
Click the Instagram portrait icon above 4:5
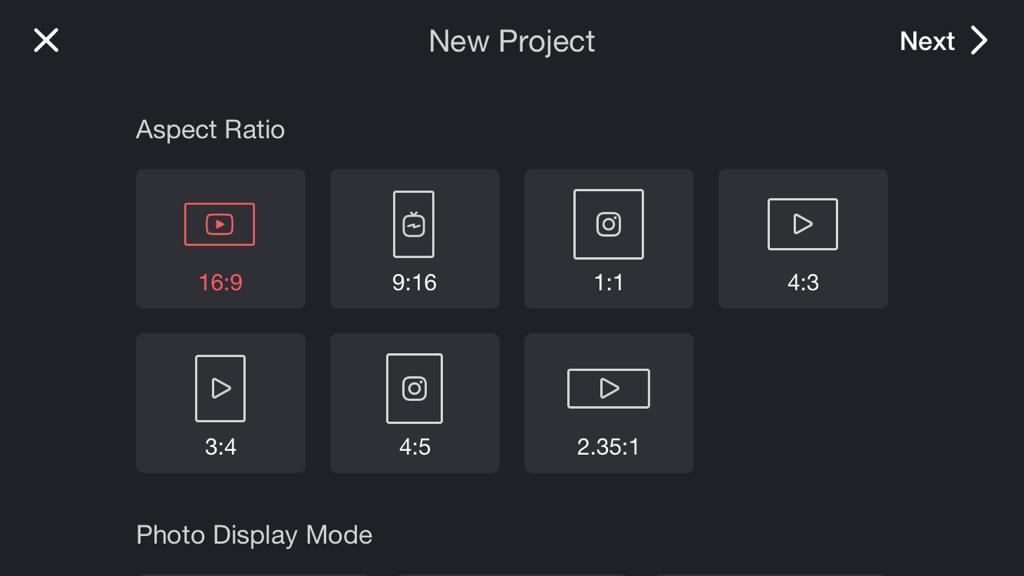pyautogui.click(x=414, y=389)
